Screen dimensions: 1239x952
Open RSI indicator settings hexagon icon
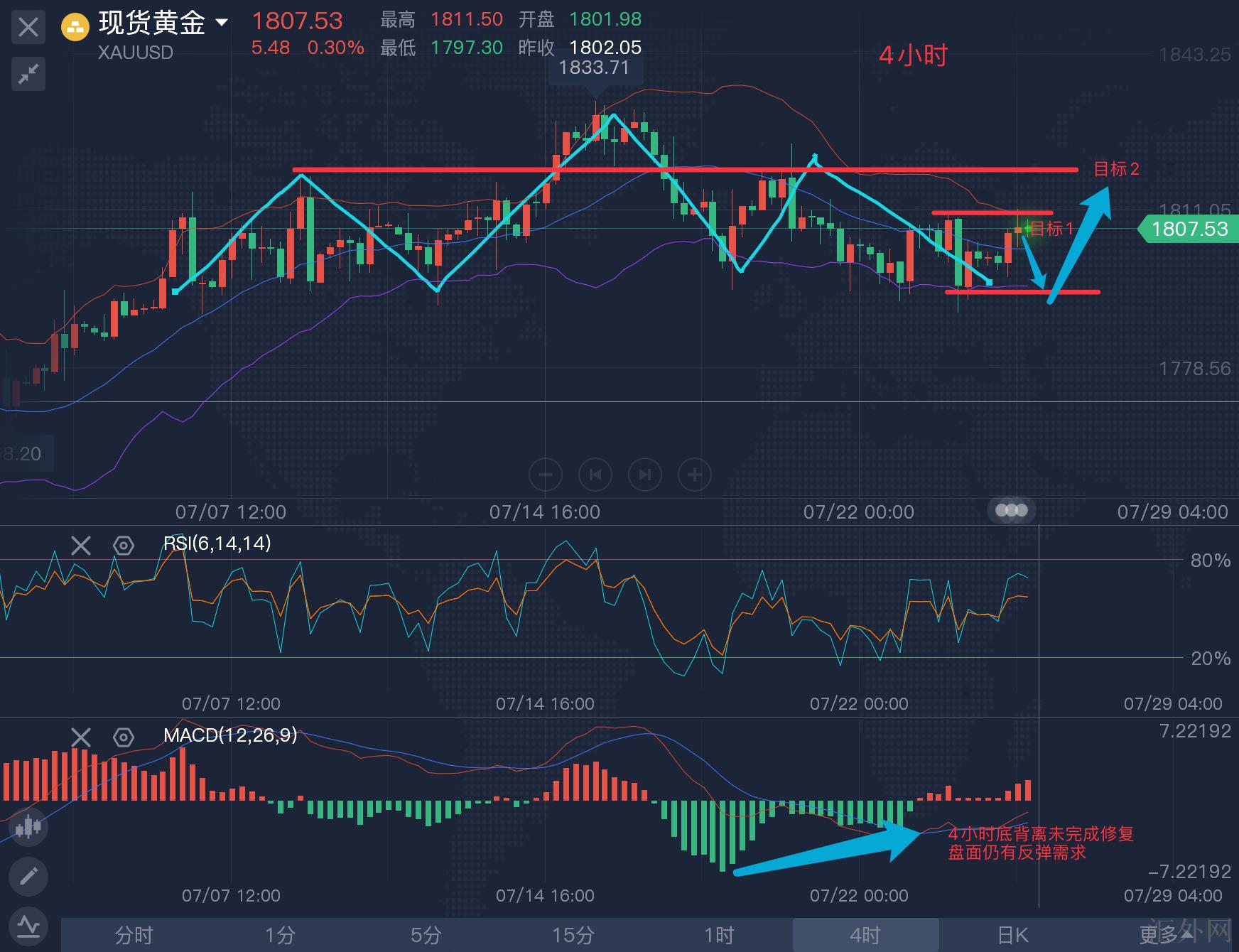124,546
